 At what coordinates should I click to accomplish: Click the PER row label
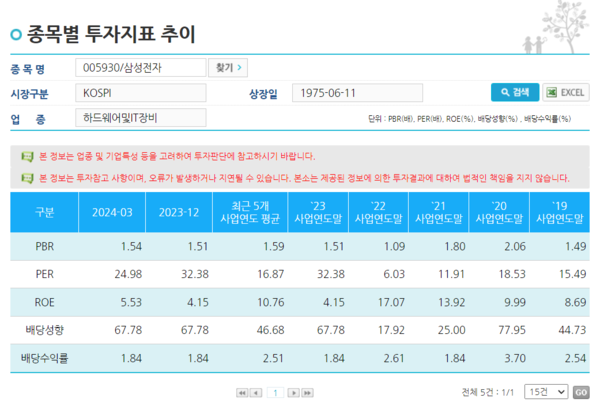tap(44, 274)
